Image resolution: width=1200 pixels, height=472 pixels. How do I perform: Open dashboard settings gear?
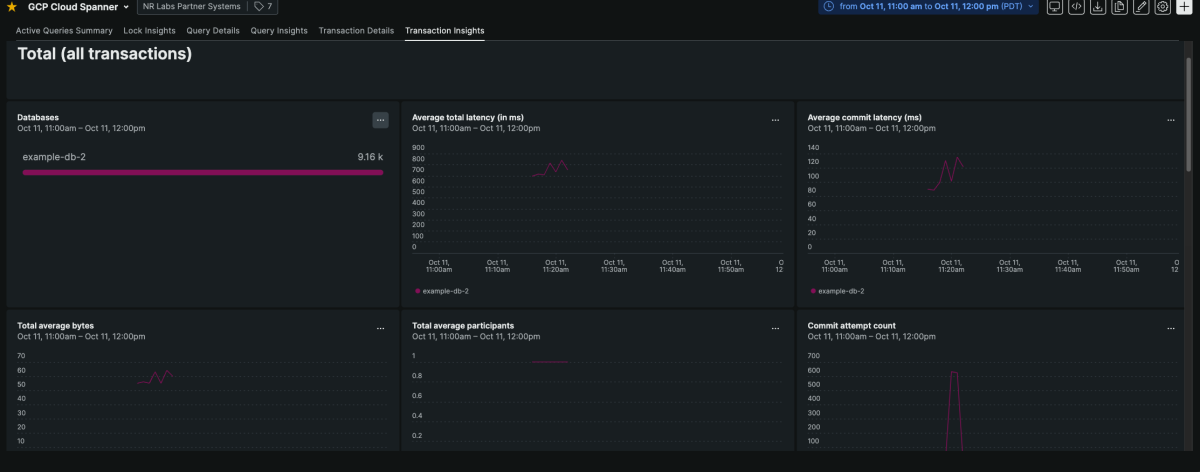tap(1162, 7)
